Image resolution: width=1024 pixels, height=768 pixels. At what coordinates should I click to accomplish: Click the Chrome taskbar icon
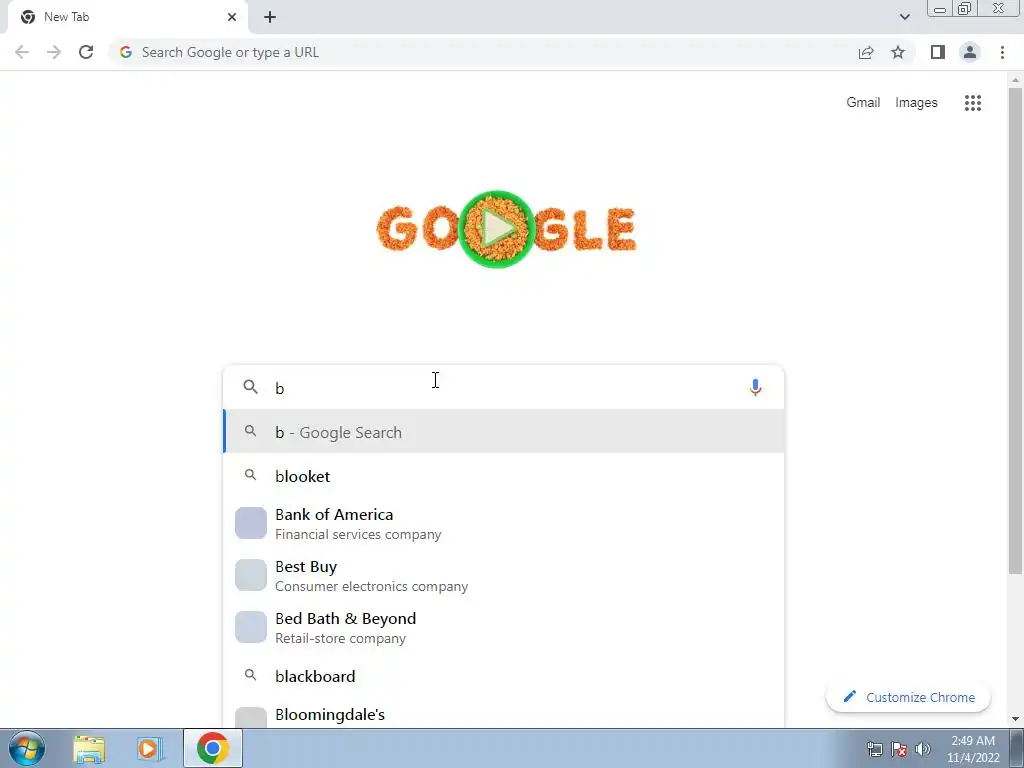coord(212,748)
